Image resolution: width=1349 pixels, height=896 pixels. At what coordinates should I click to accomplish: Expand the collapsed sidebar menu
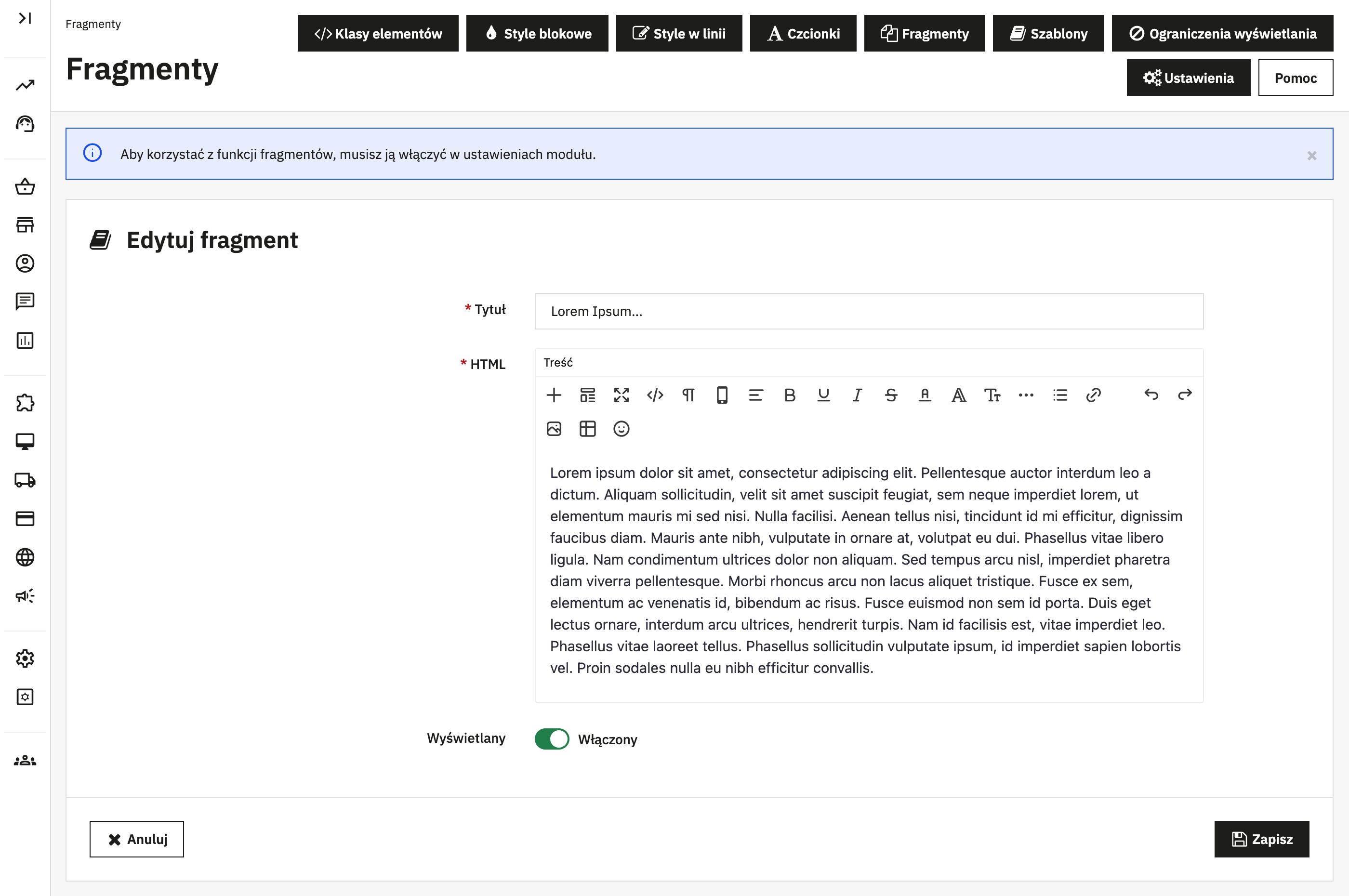point(25,18)
